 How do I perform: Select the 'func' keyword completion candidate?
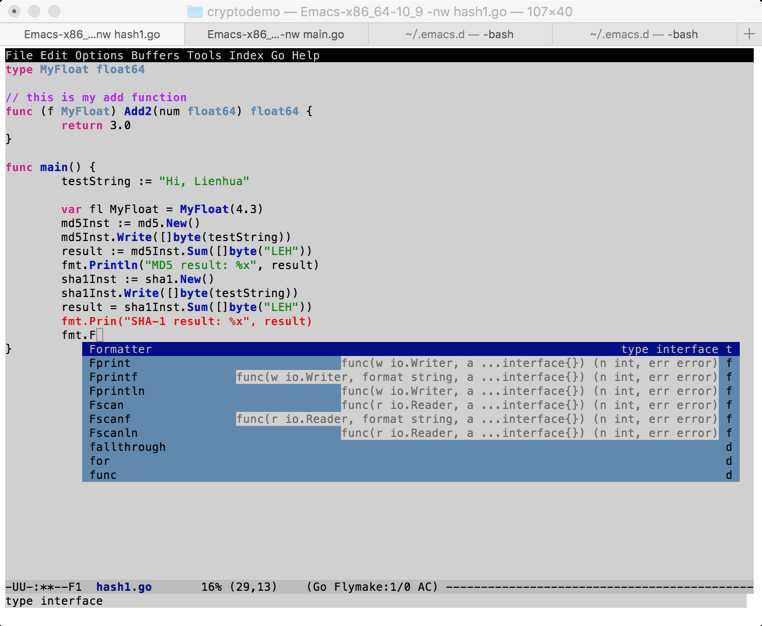[x=411, y=475]
